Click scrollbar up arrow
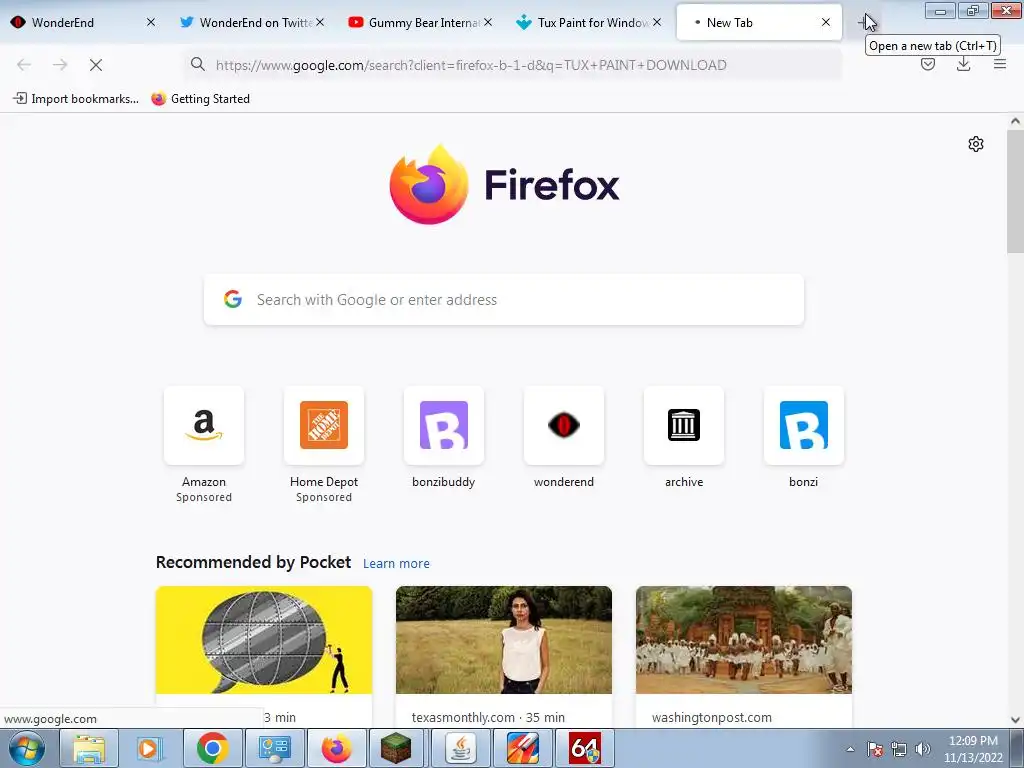 point(1015,121)
